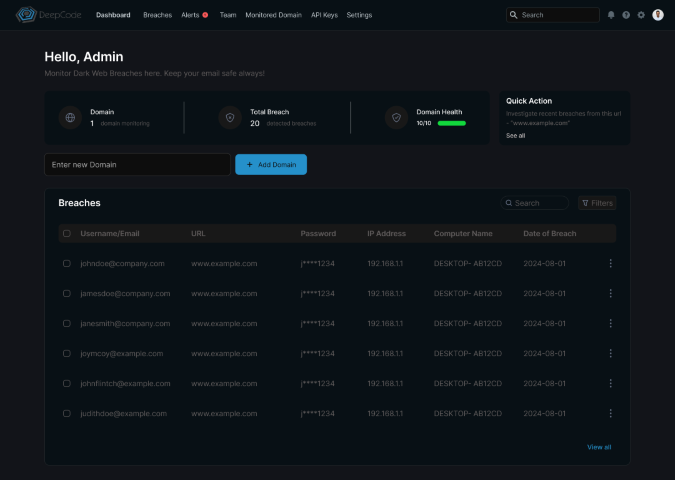Open the Monitored Domain nav item
The image size is (675, 480).
273,15
